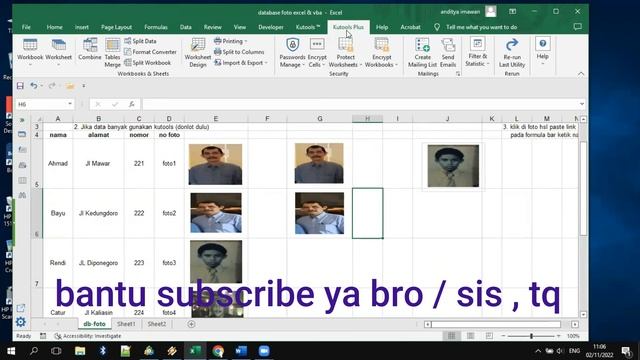Viewport: 640px width, 360px height.
Task: Expand the formula bar chevron
Action: [582, 104]
